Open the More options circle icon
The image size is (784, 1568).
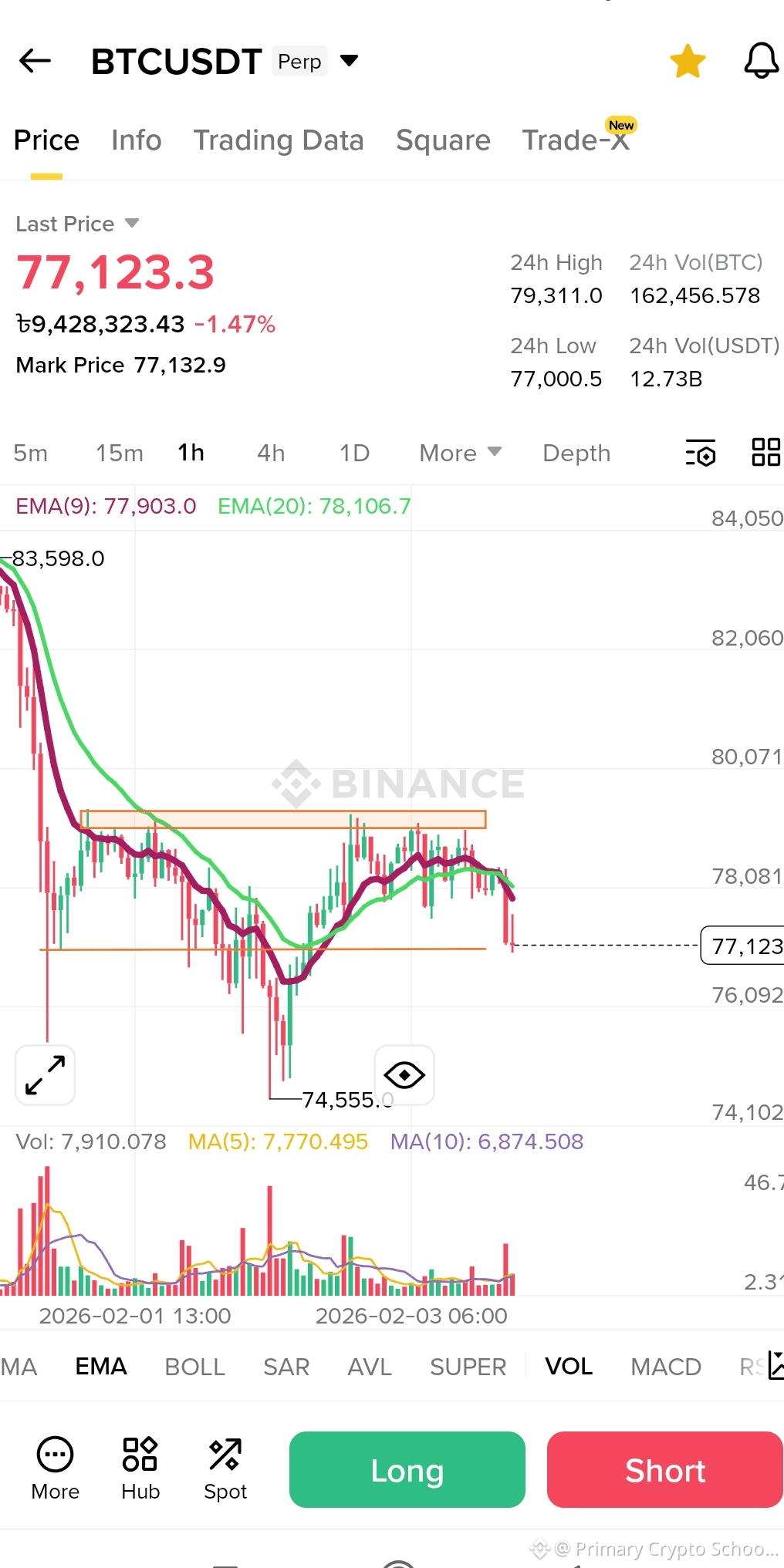(56, 1469)
